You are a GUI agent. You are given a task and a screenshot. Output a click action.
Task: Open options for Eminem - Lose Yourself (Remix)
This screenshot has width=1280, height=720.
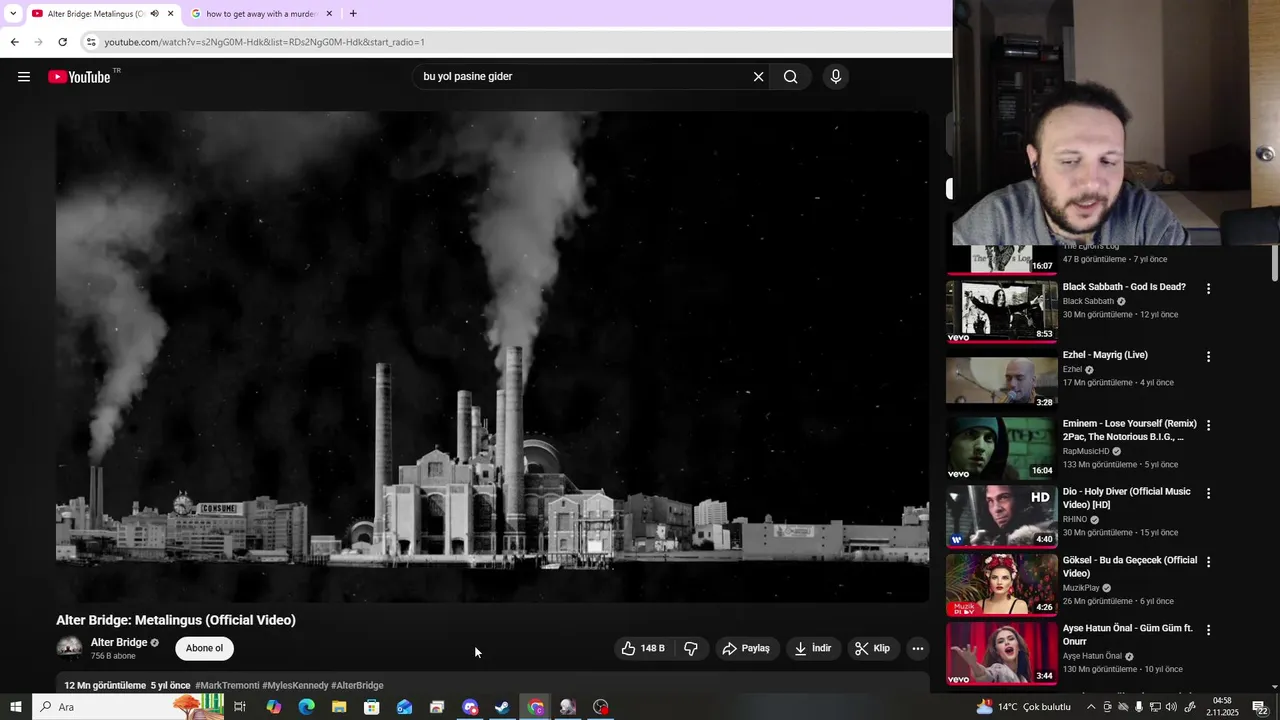[1208, 425]
